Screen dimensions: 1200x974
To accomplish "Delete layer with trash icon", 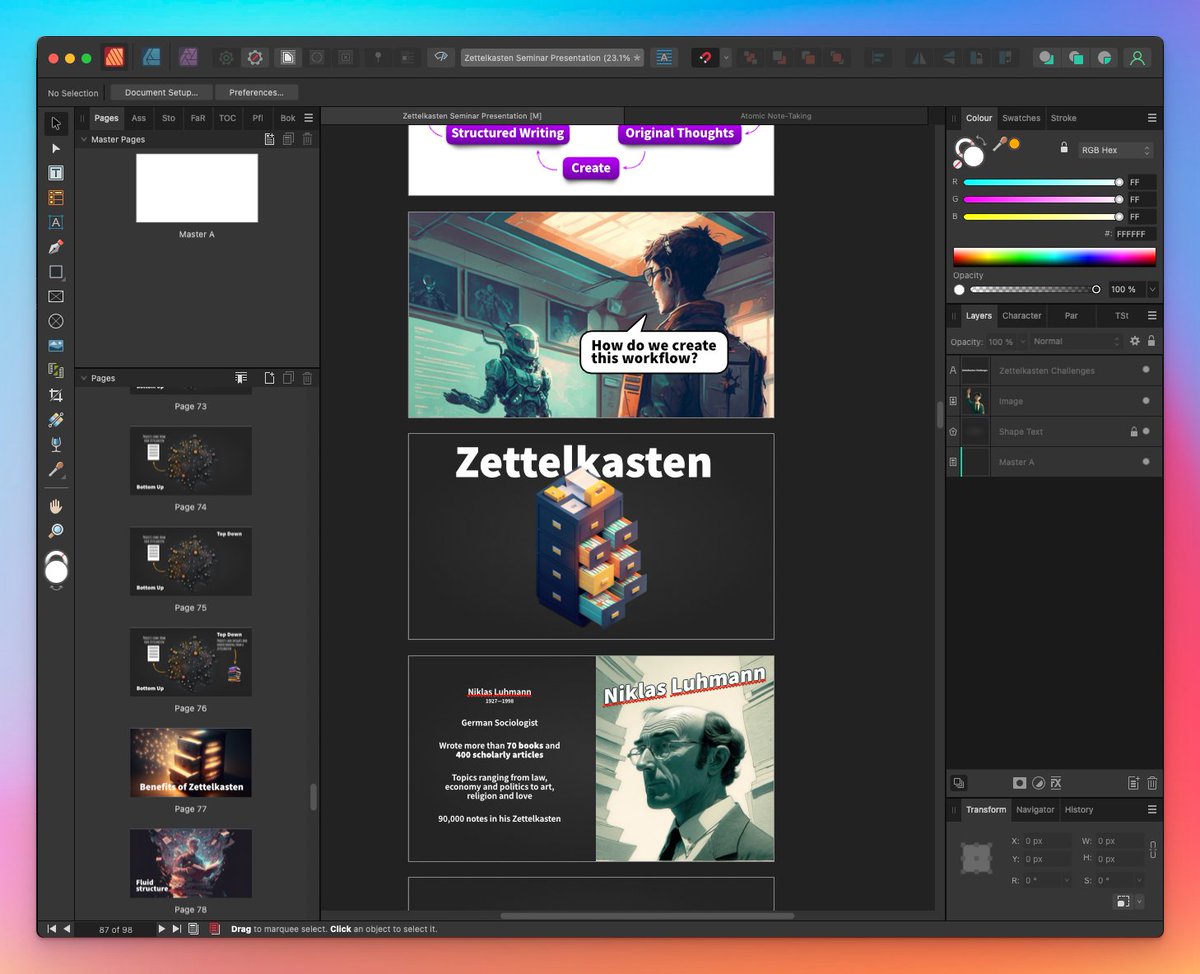I will tap(1152, 783).
